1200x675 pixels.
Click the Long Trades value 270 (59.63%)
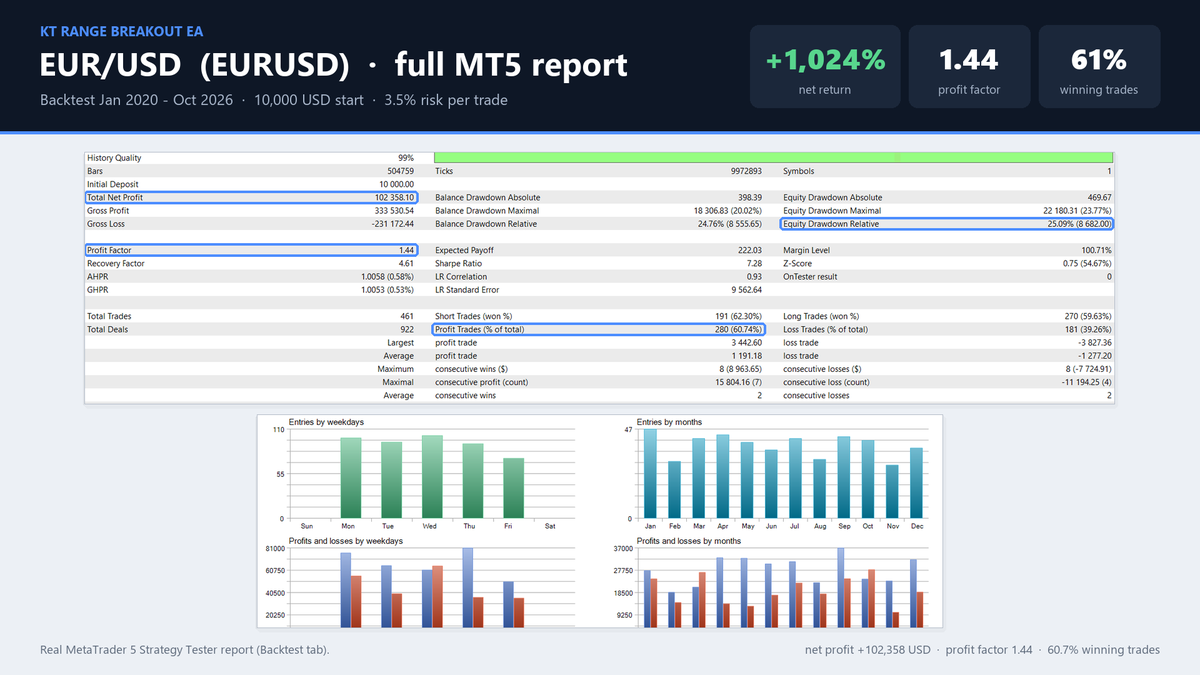(x=1086, y=316)
